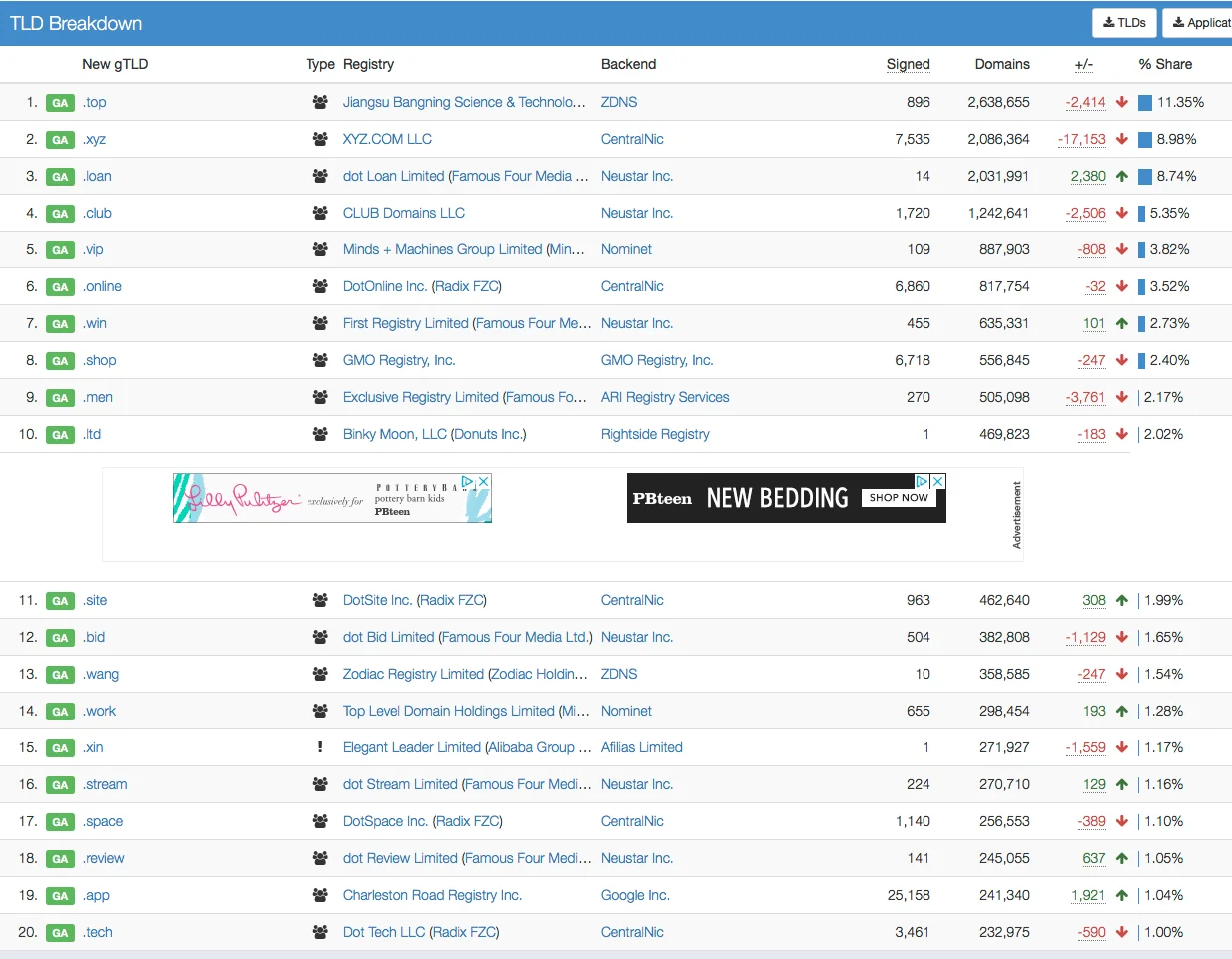The width and height of the screenshot is (1232, 959).
Task: Click the group type icon for .xyz
Action: click(320, 139)
